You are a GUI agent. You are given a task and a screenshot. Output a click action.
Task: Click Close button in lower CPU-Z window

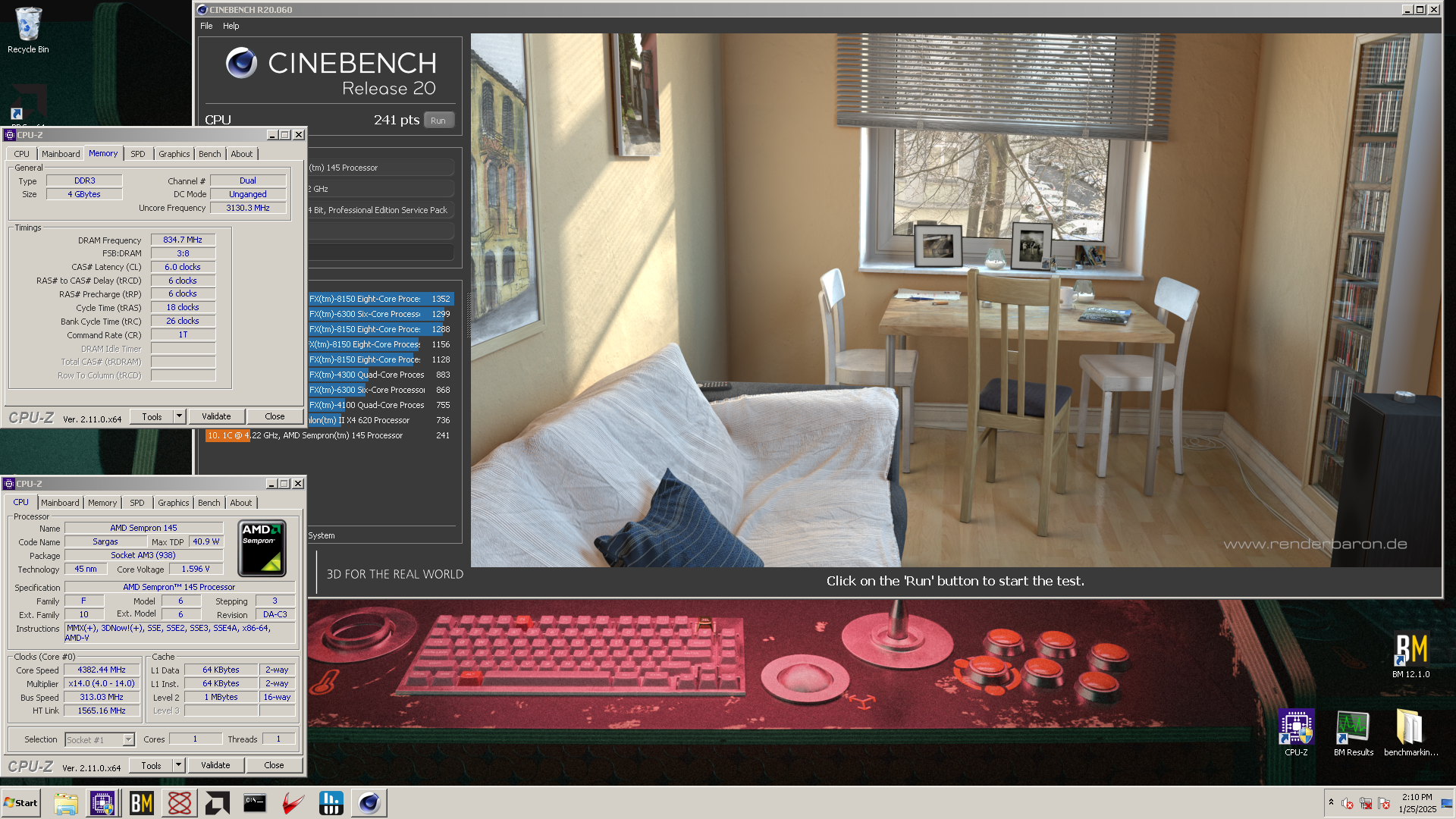274,765
